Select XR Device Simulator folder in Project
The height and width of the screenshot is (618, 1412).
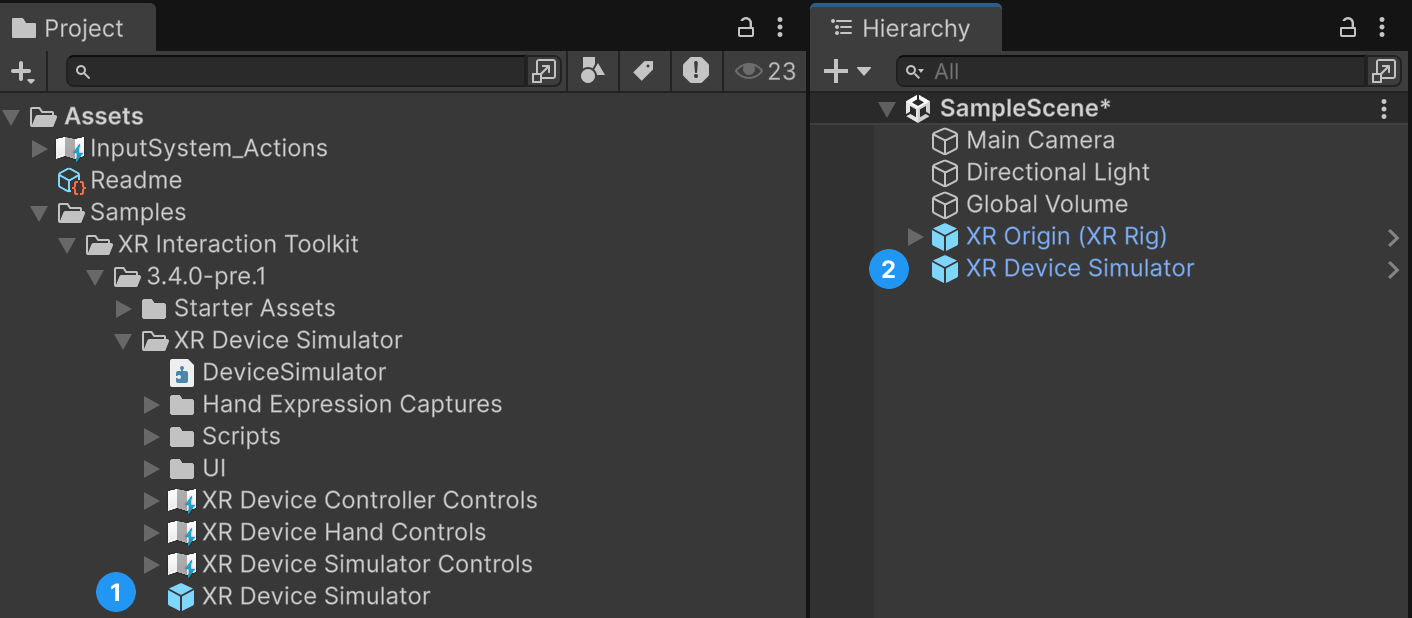288,340
